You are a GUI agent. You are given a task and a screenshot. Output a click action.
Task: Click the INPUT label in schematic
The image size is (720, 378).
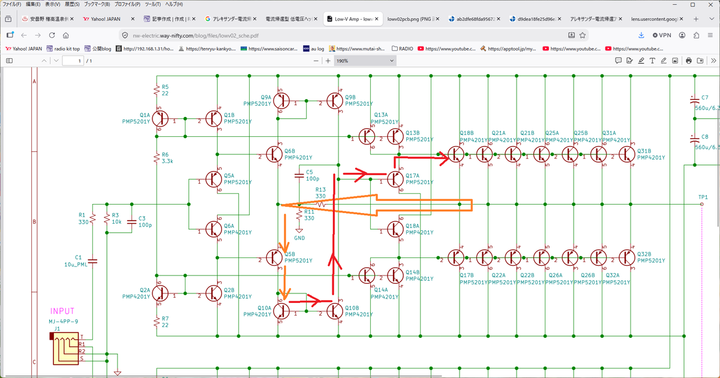click(62, 311)
